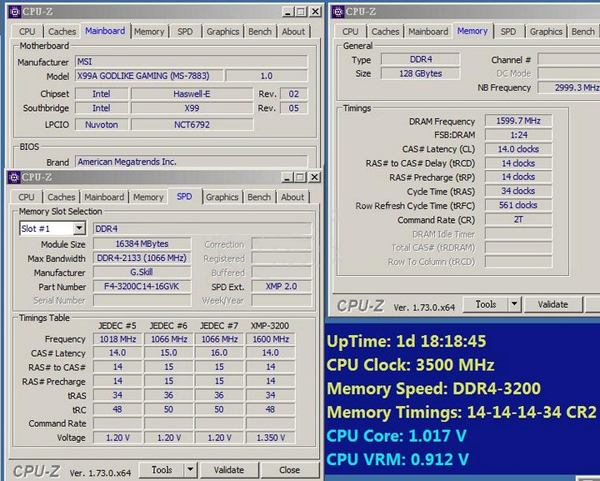The height and width of the screenshot is (481, 600).
Task: Open Graphics tab in SPD window
Action: [222, 197]
